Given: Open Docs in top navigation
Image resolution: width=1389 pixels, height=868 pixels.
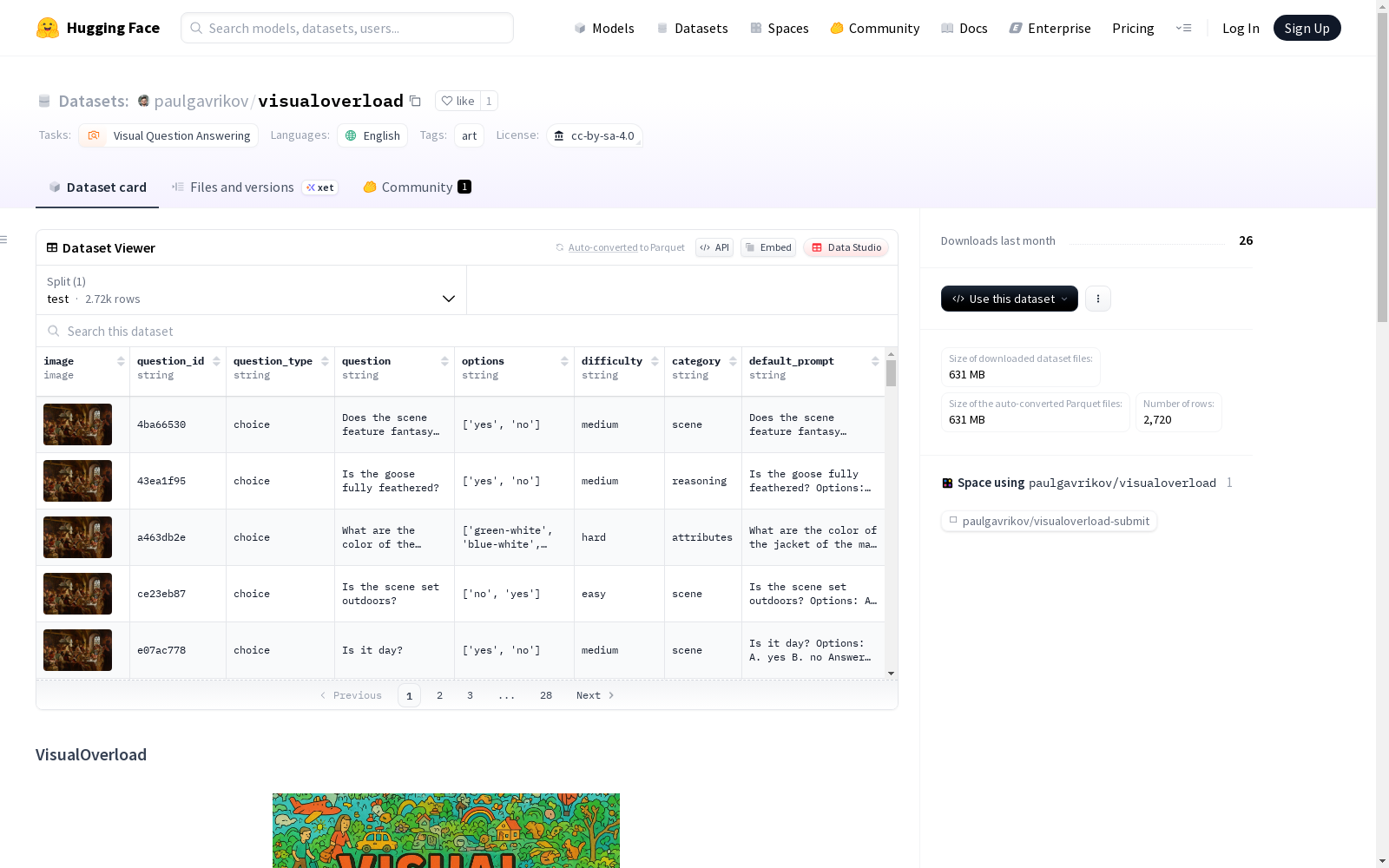Looking at the screenshot, I should [x=964, y=28].
